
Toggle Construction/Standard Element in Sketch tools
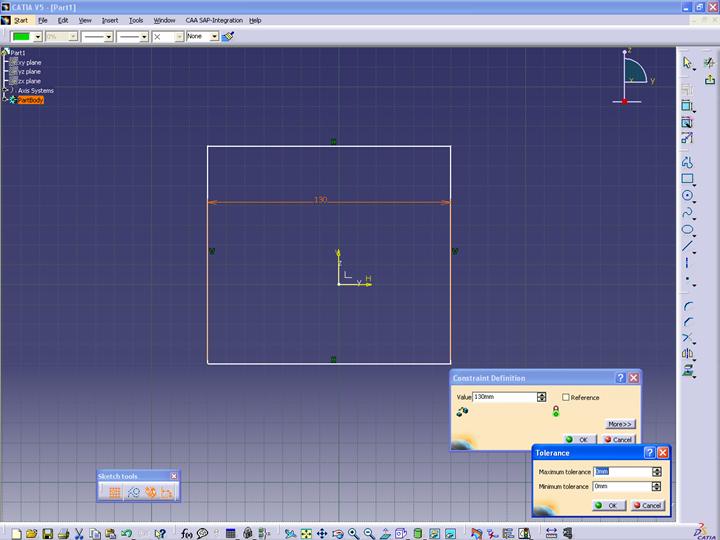tap(134, 493)
